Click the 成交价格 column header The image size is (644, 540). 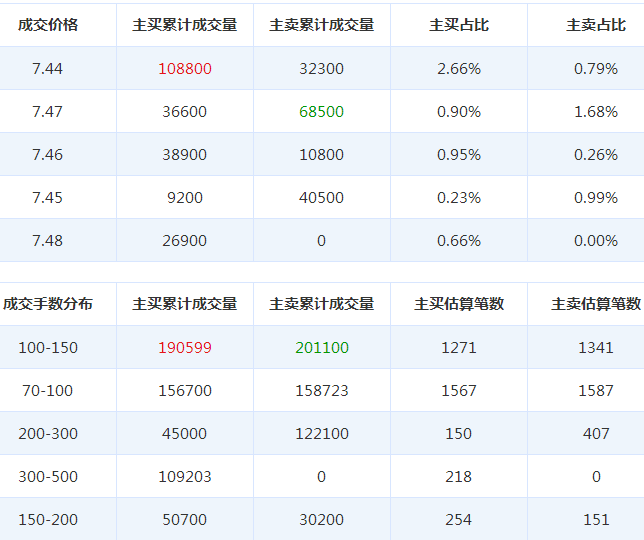pos(48,25)
